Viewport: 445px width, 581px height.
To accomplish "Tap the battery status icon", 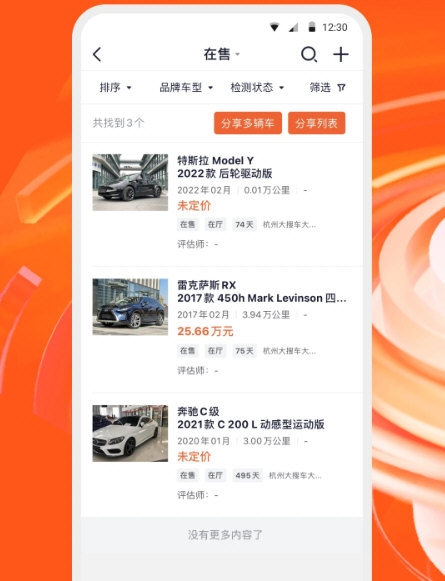I will pyautogui.click(x=312, y=27).
